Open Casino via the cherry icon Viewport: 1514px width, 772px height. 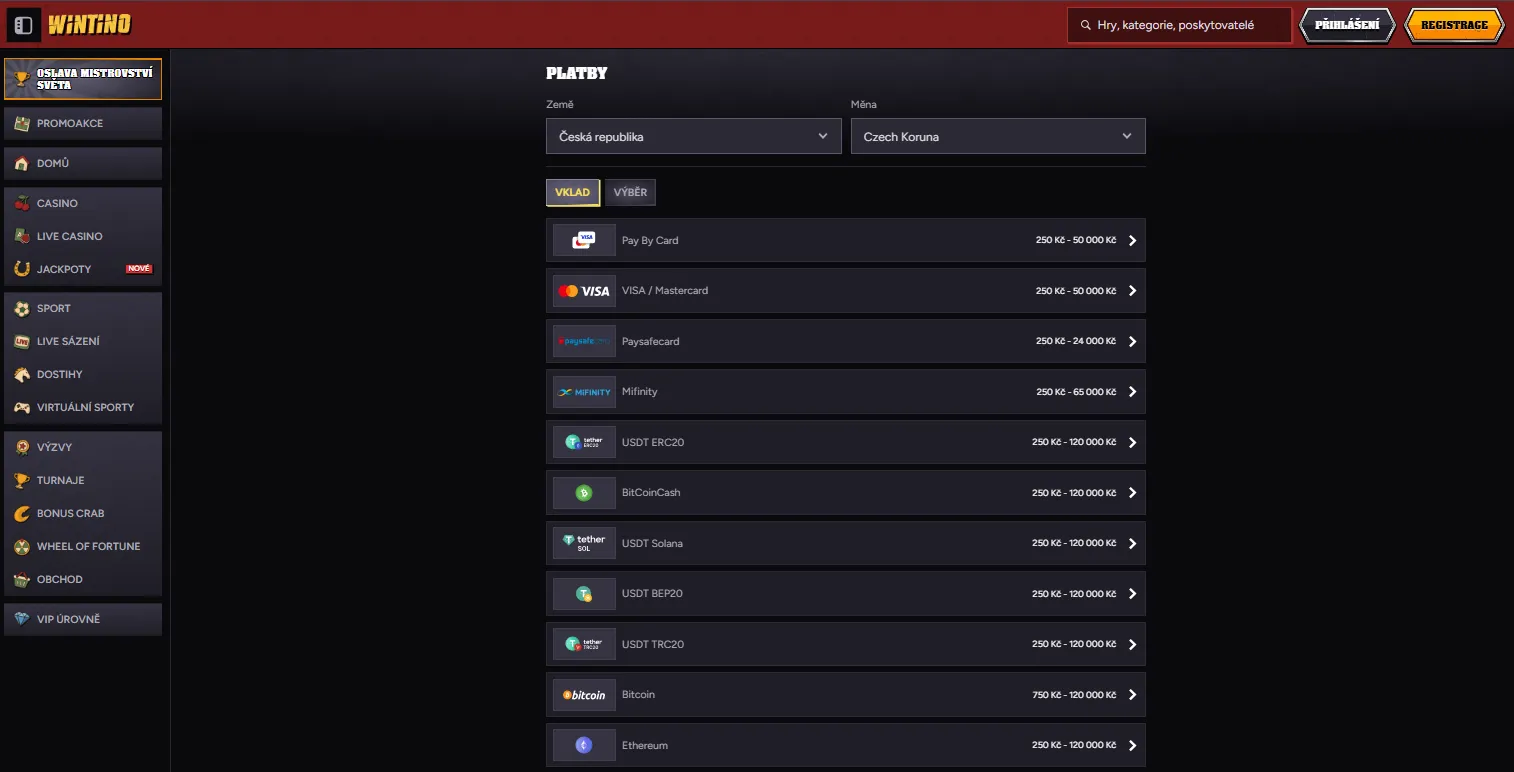click(x=22, y=203)
